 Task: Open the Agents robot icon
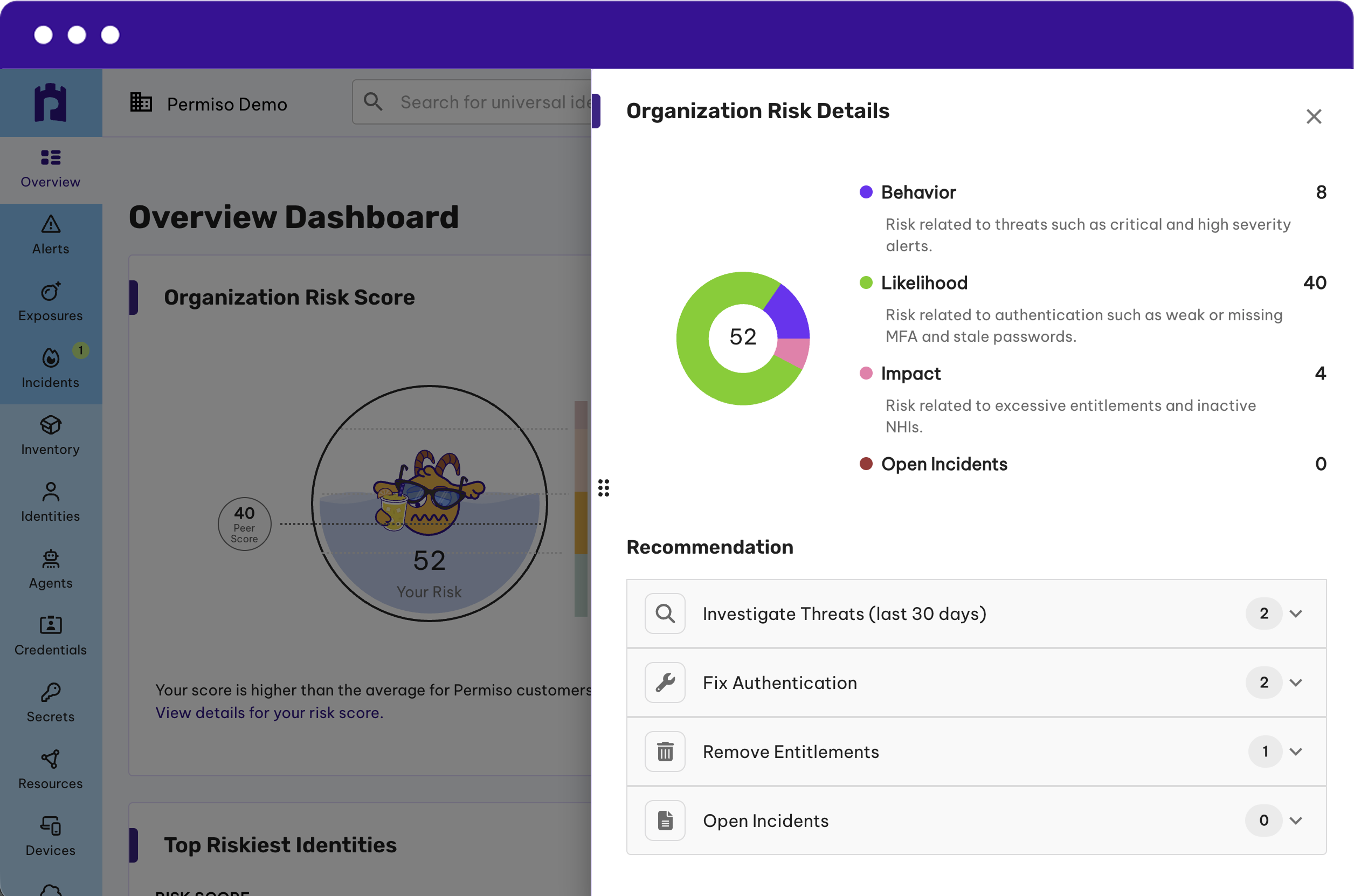click(x=51, y=559)
